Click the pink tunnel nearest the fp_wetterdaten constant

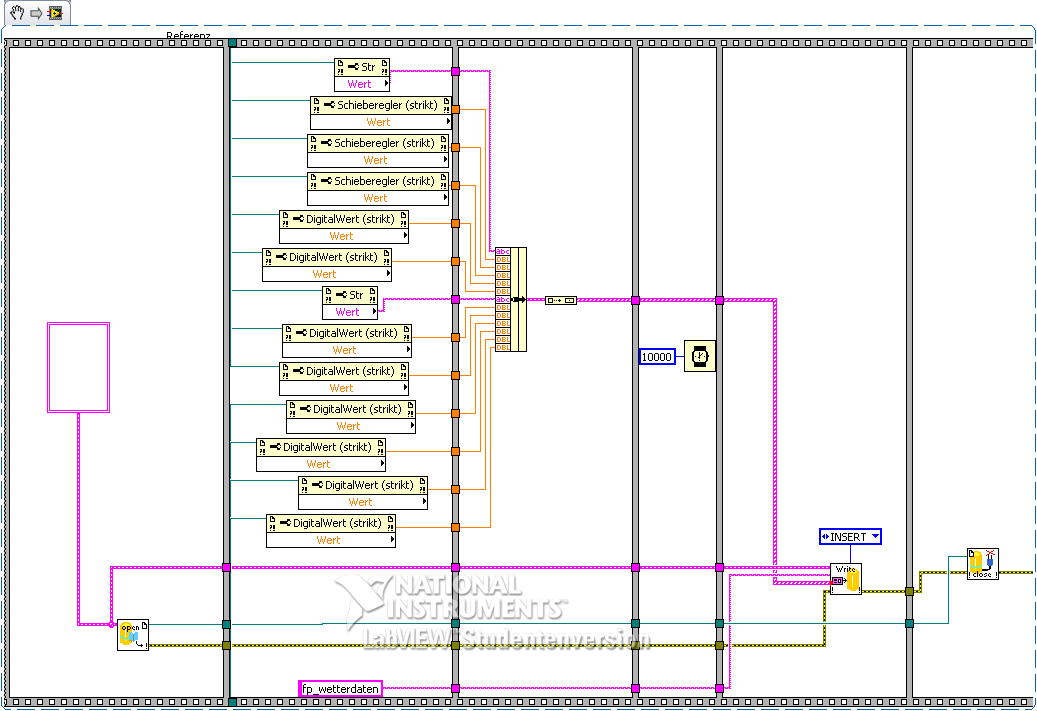pyautogui.click(x=455, y=689)
